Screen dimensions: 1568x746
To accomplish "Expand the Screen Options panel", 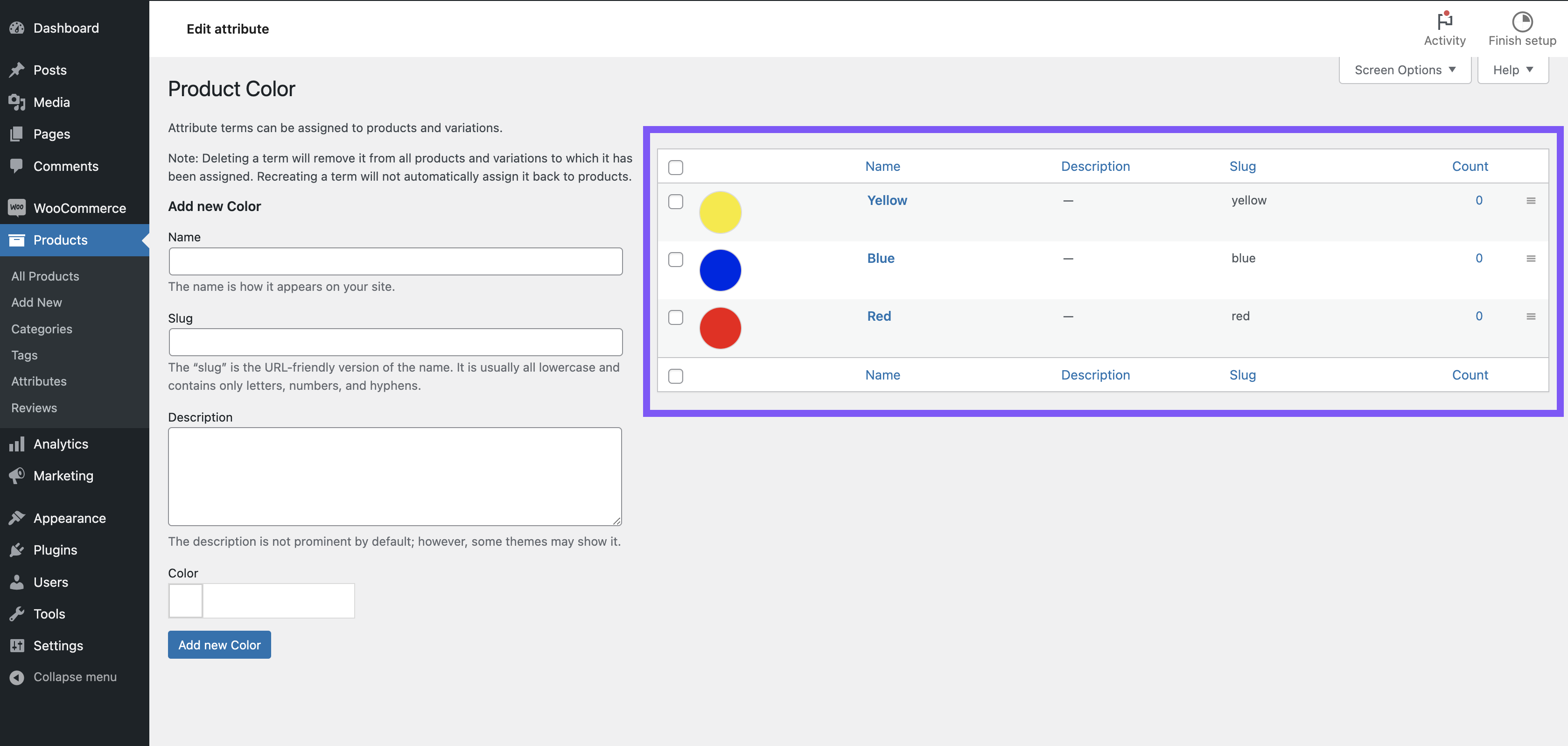I will tap(1404, 70).
